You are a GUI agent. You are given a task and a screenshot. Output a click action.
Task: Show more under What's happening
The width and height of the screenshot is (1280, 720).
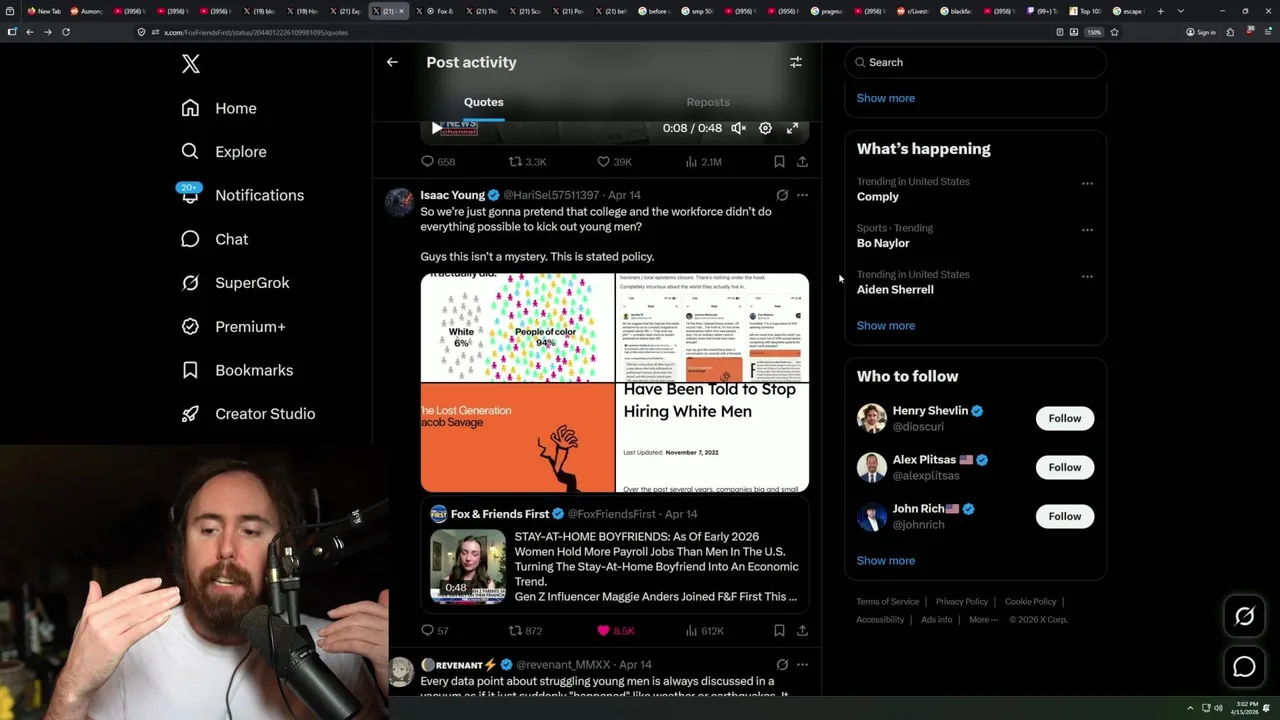click(886, 326)
